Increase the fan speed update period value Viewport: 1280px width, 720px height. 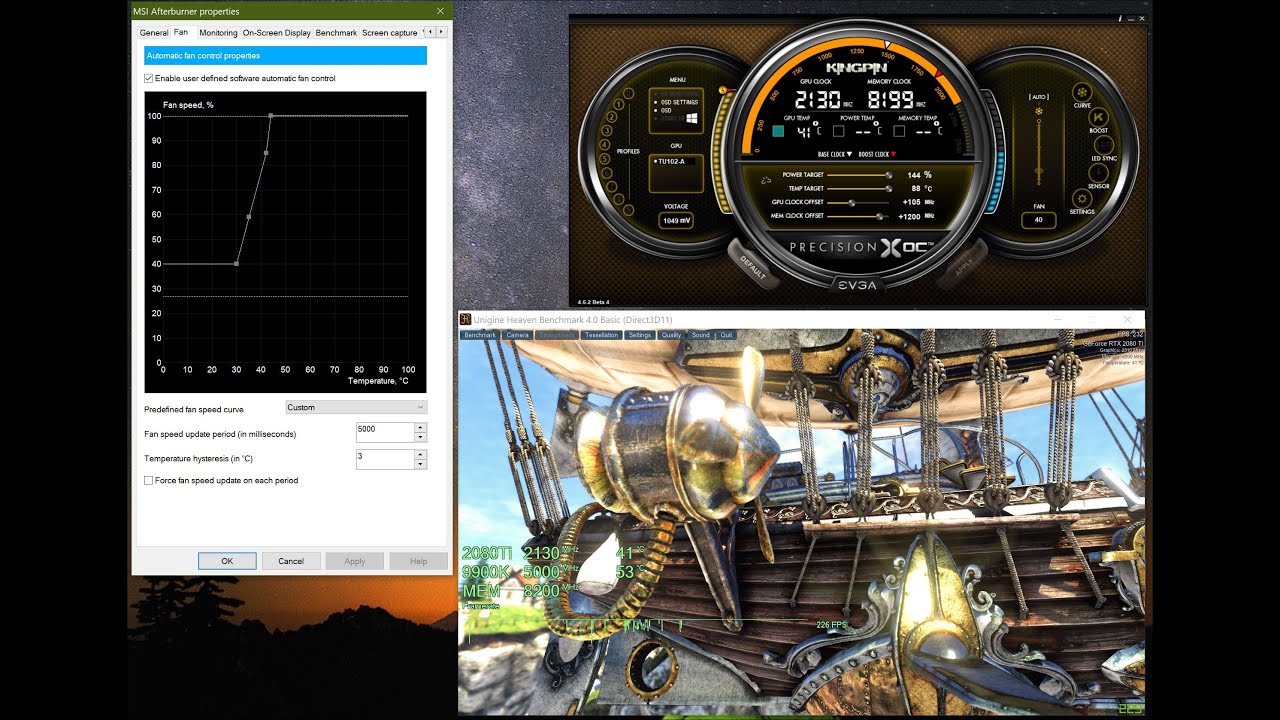pyautogui.click(x=420, y=427)
